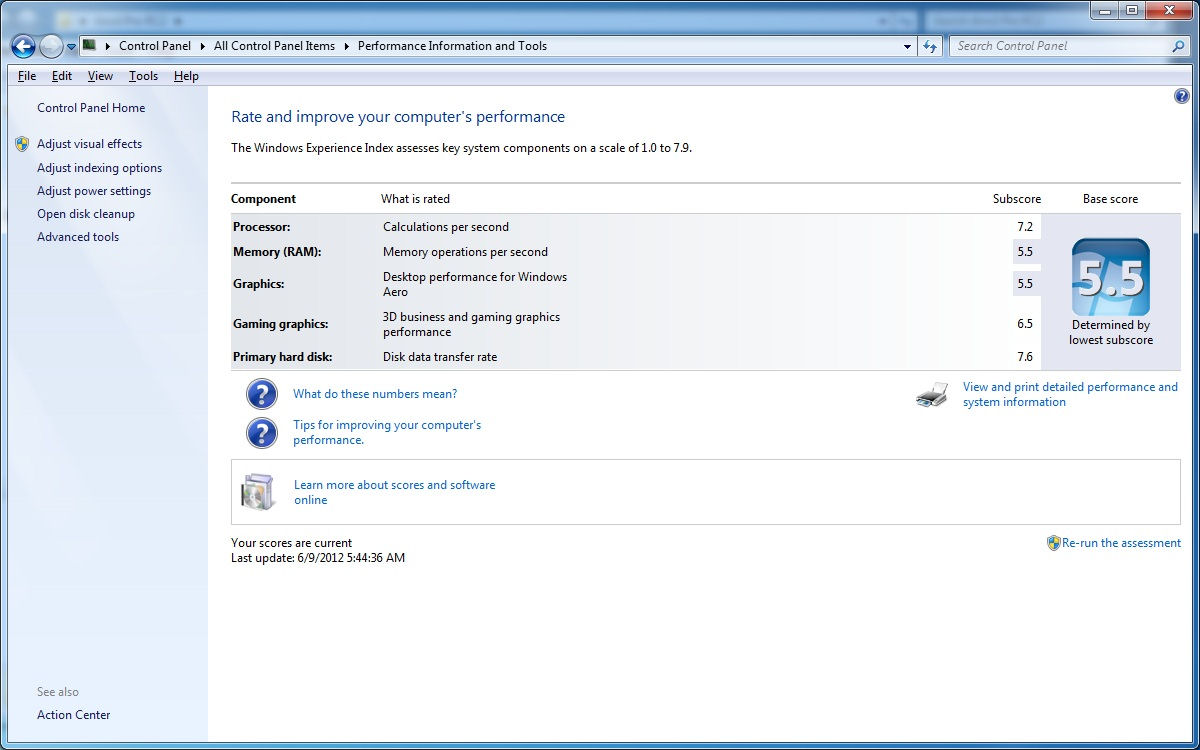Click question icon beside performance tips link

(x=262, y=433)
